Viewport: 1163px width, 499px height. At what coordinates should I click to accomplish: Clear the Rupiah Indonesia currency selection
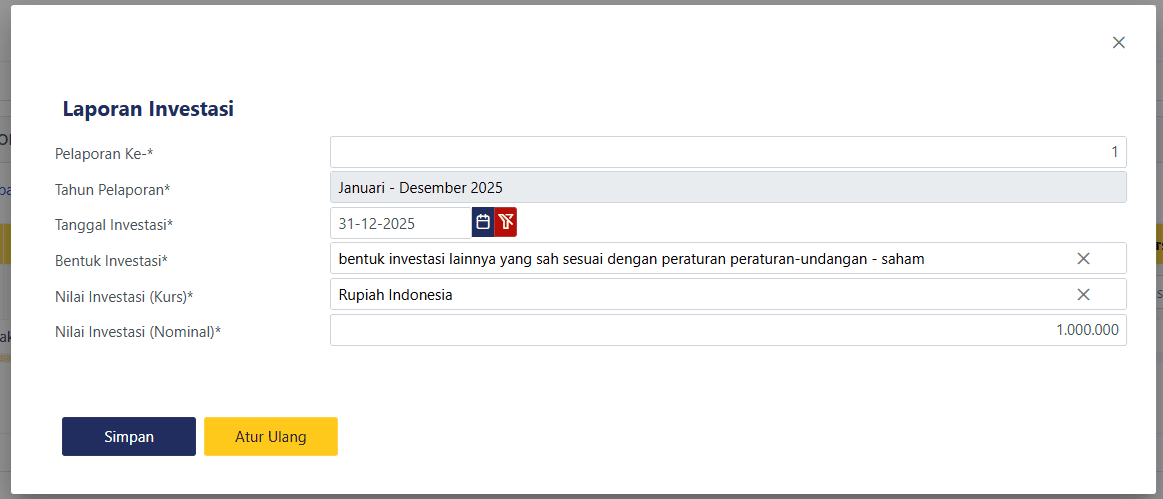[1083, 294]
